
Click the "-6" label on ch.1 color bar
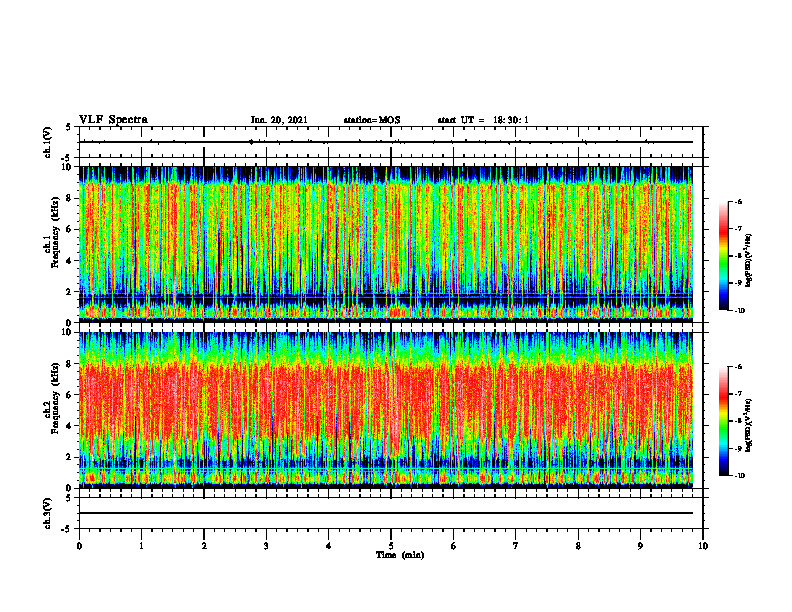737,201
